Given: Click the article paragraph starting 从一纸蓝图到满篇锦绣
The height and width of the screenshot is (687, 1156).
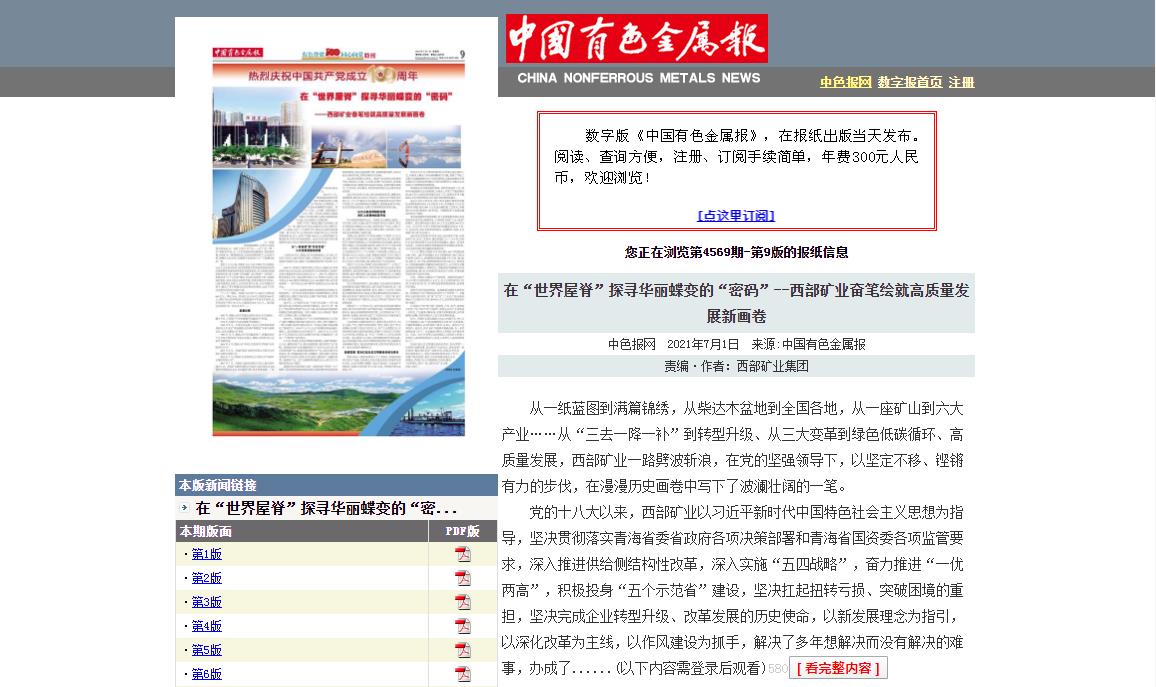Looking at the screenshot, I should (x=732, y=447).
